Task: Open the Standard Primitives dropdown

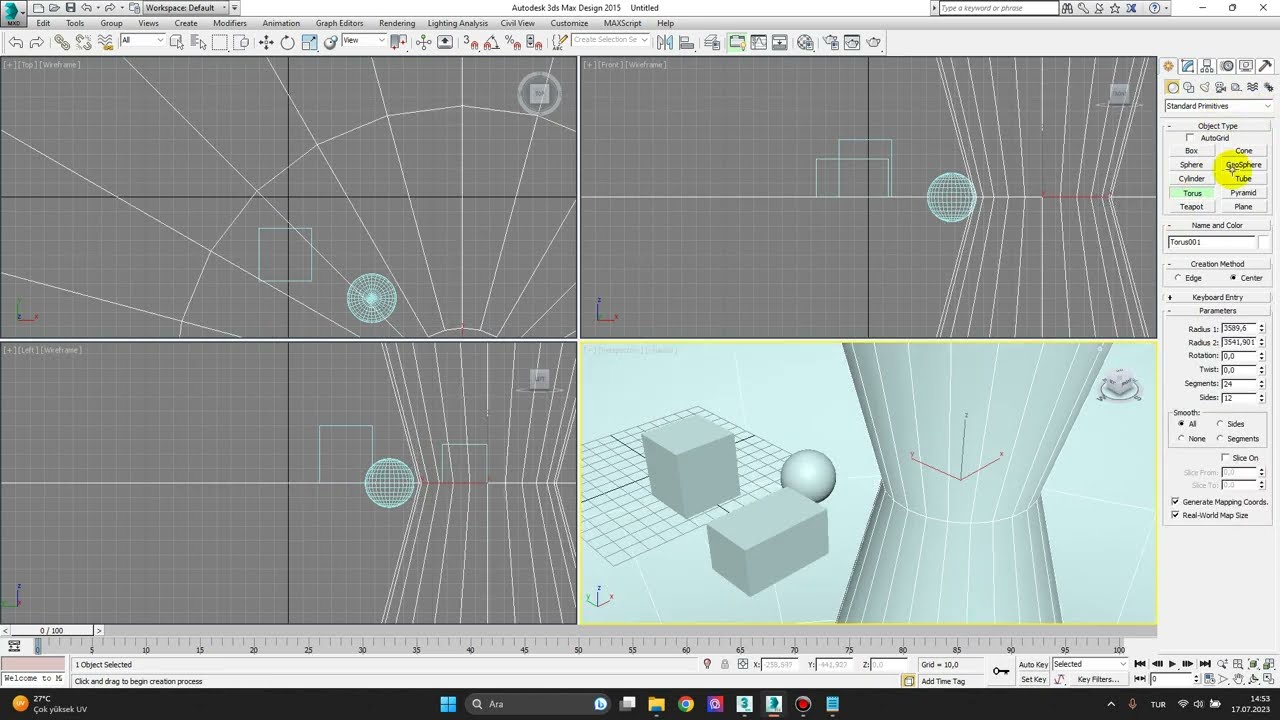Action: pos(1218,106)
